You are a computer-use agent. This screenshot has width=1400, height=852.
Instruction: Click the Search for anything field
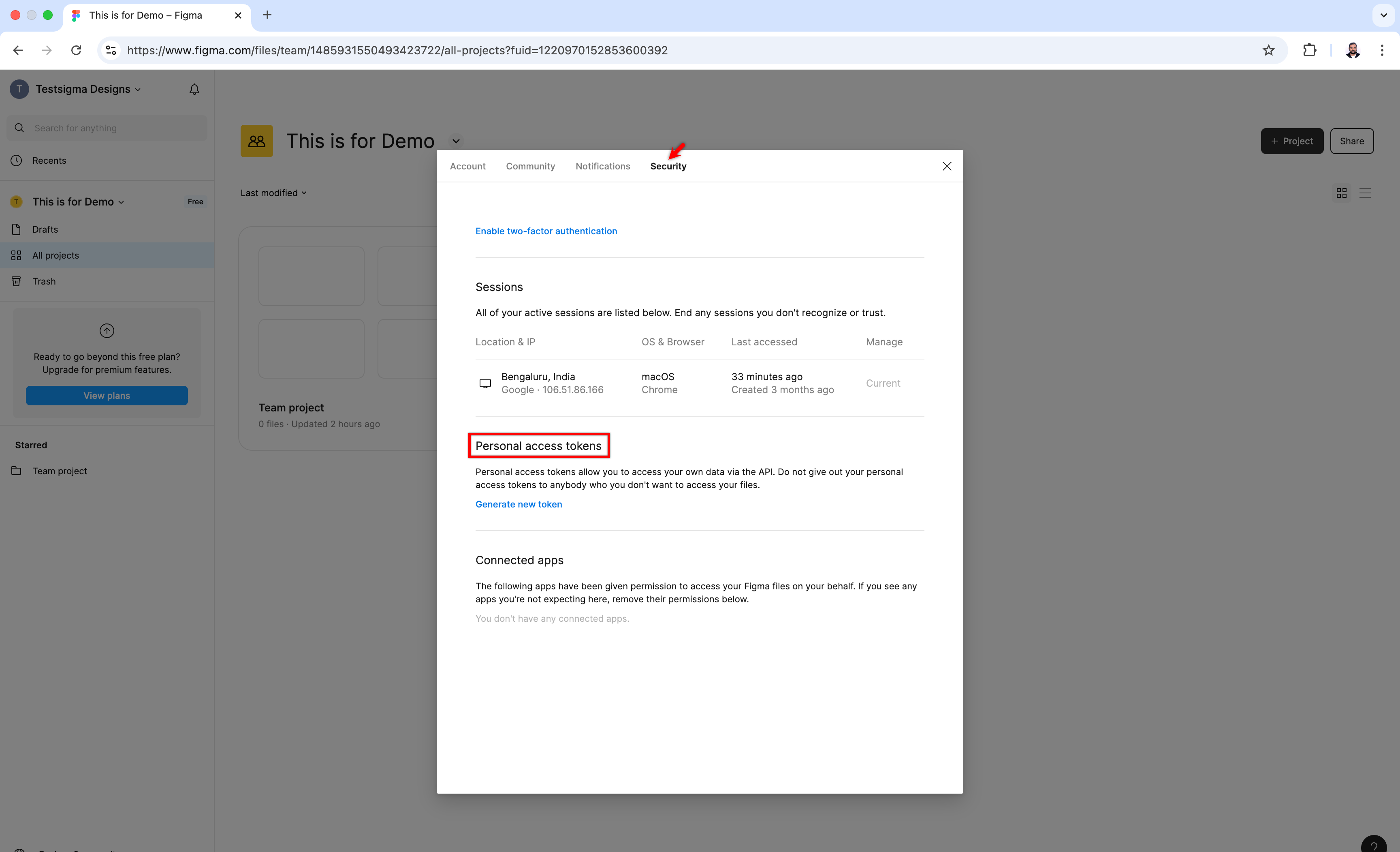click(x=108, y=128)
